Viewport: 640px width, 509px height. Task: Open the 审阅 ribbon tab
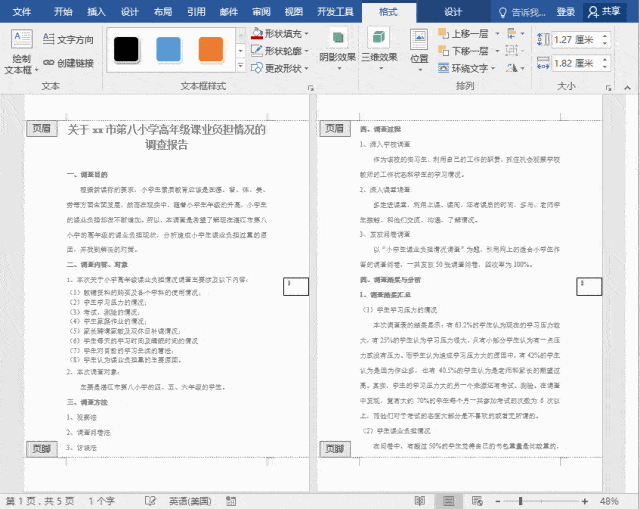click(261, 11)
